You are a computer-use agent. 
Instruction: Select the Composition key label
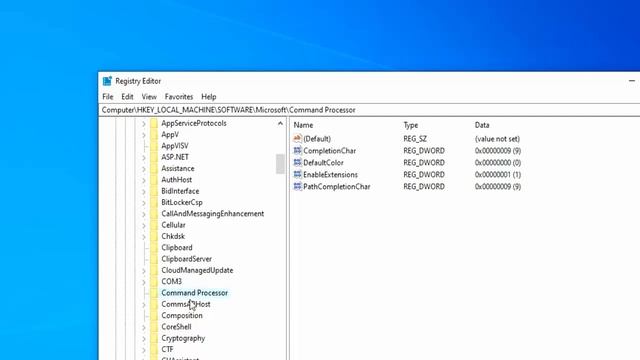coord(182,316)
